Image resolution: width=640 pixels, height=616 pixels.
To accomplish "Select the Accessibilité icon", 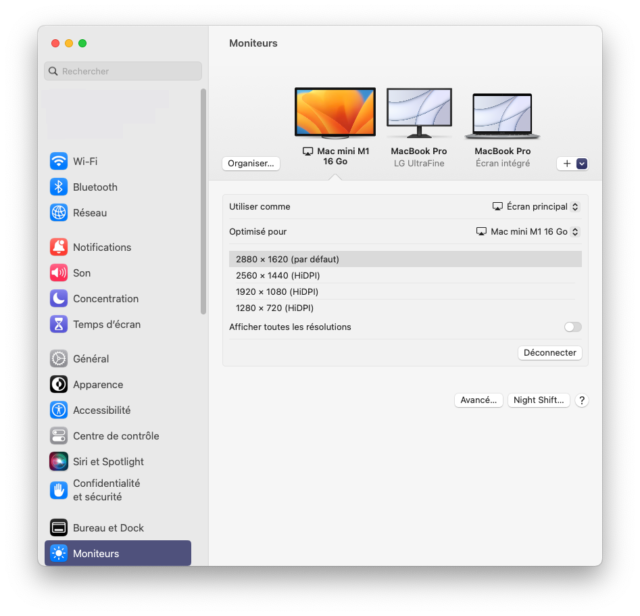I will pos(59,410).
